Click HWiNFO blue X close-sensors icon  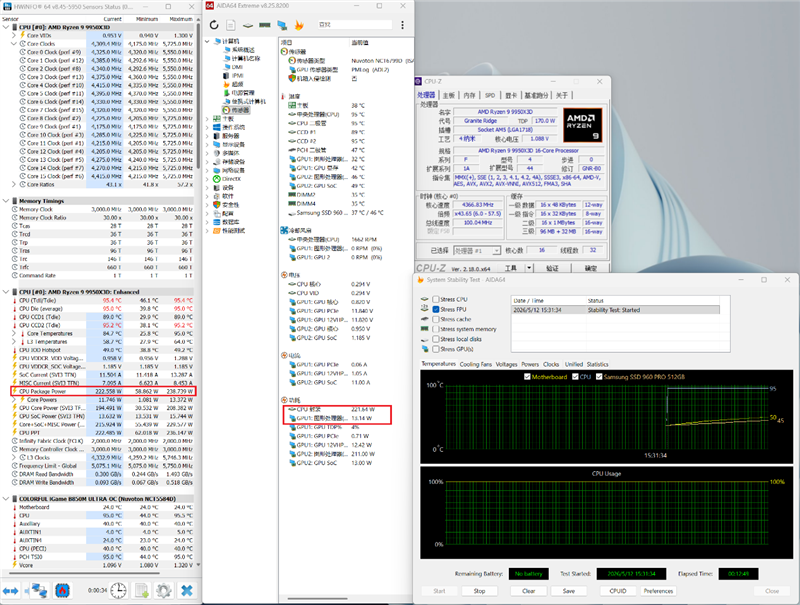point(187,590)
